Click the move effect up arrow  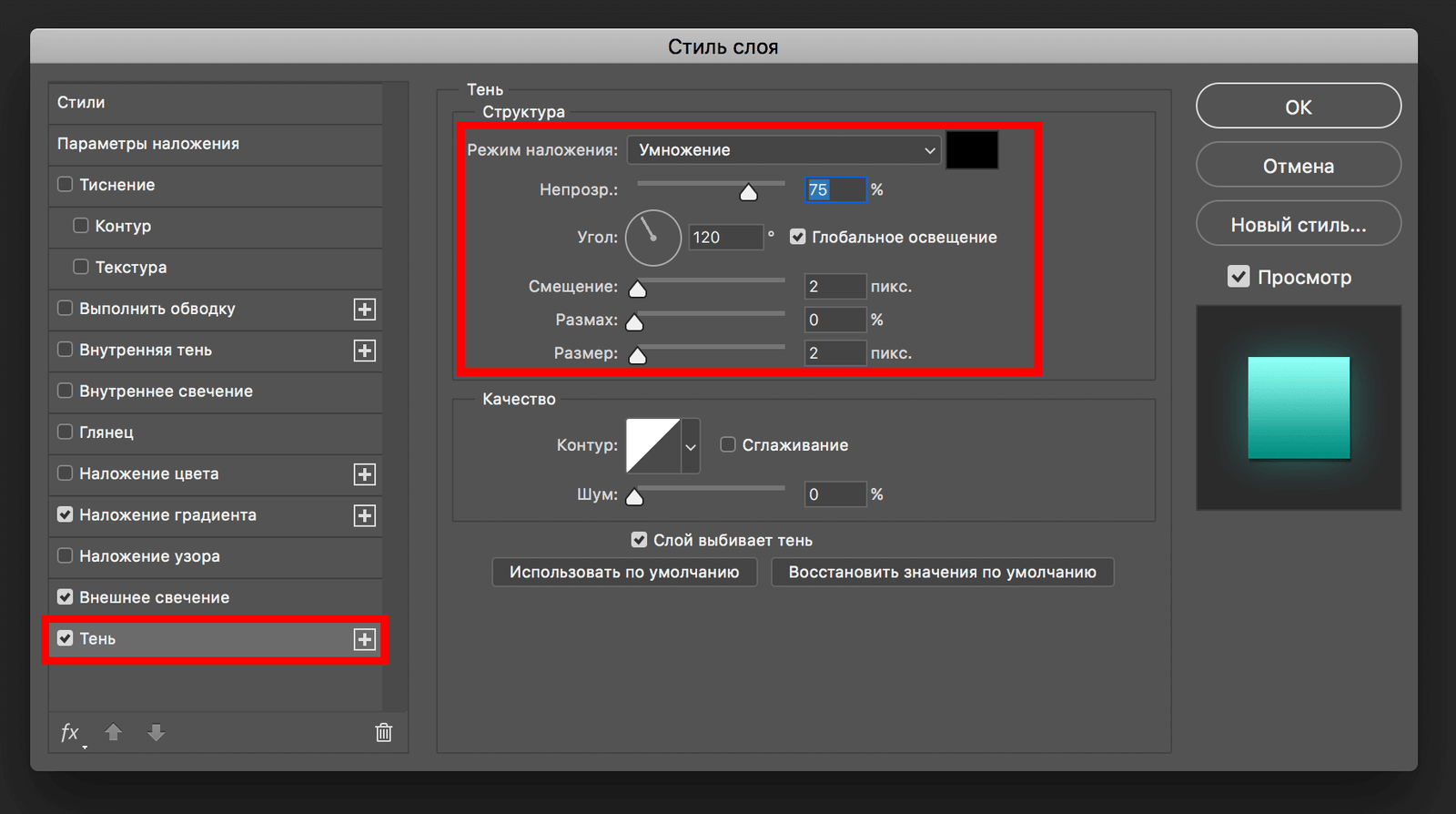(114, 733)
